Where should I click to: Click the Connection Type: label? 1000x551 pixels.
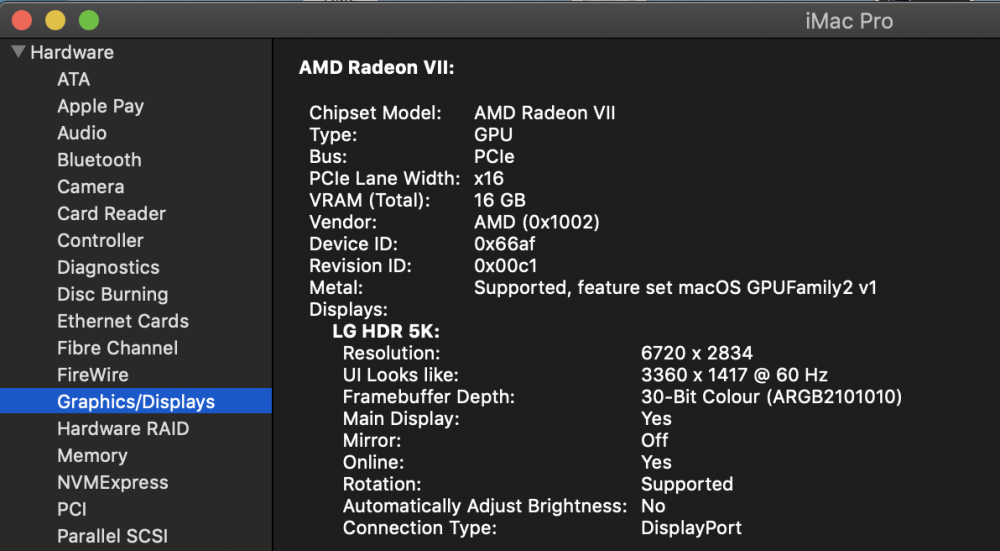420,528
